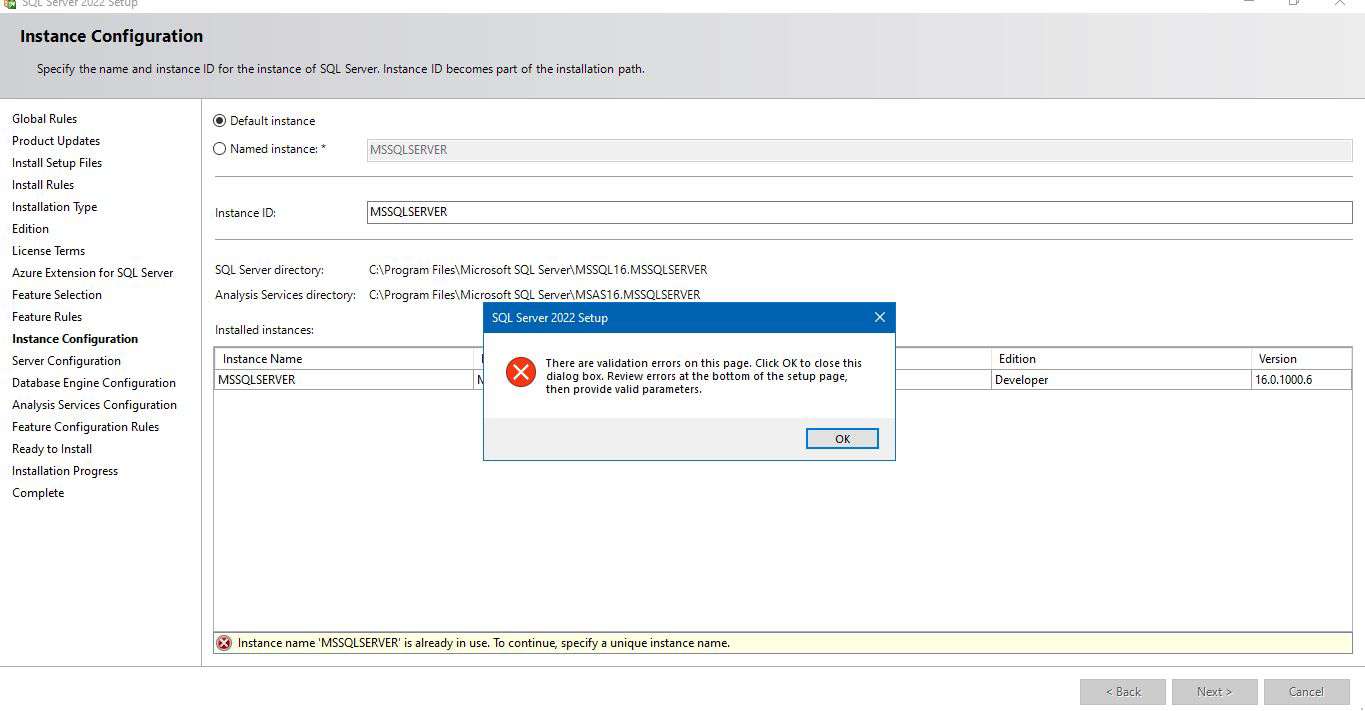
Task: Open the License Terms step
Action: [x=48, y=251]
